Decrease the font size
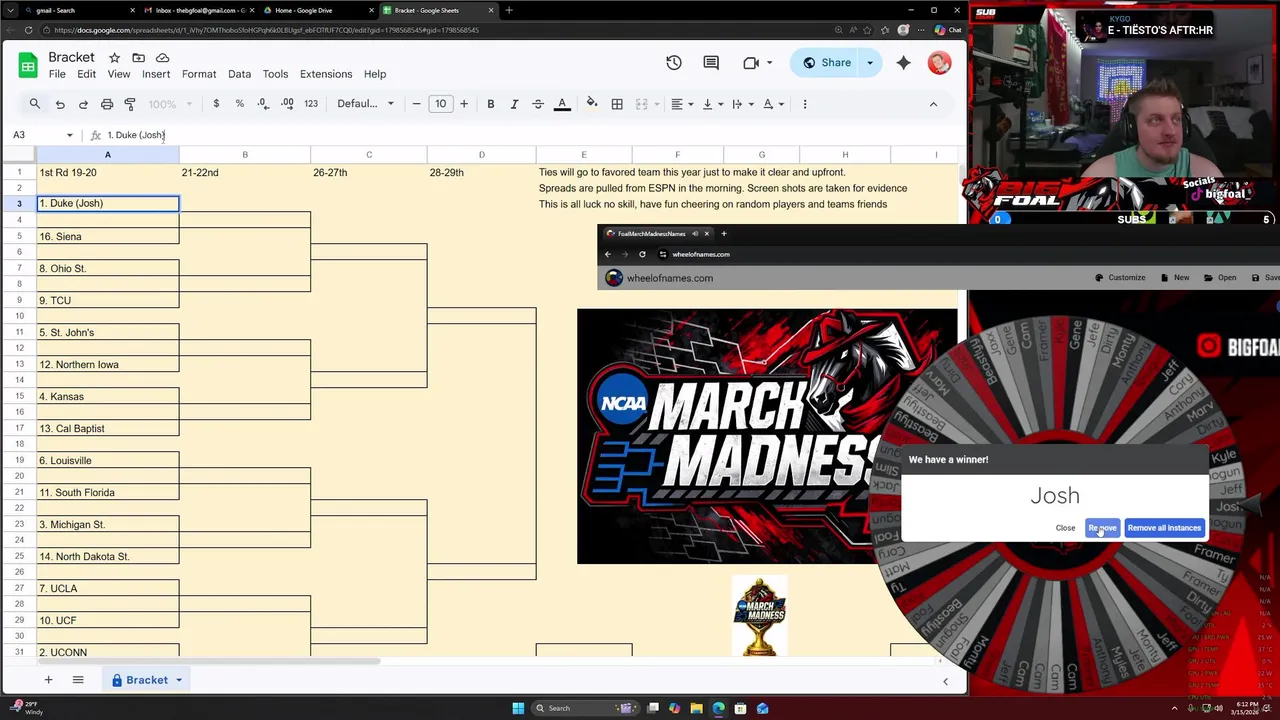 coord(417,104)
